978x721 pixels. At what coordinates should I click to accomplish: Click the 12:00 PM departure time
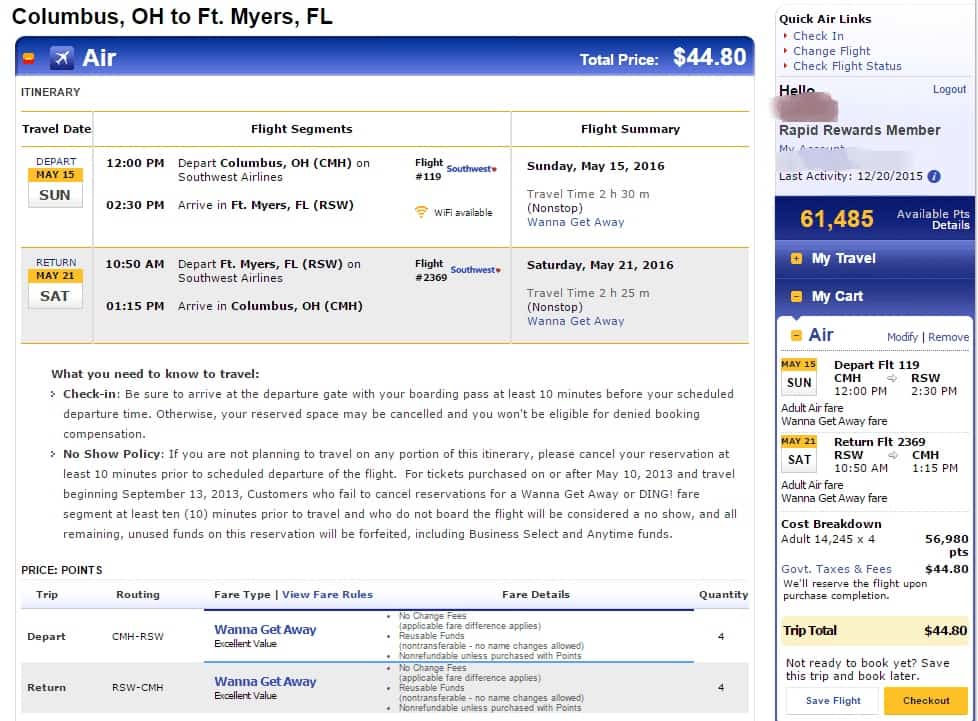(135, 163)
